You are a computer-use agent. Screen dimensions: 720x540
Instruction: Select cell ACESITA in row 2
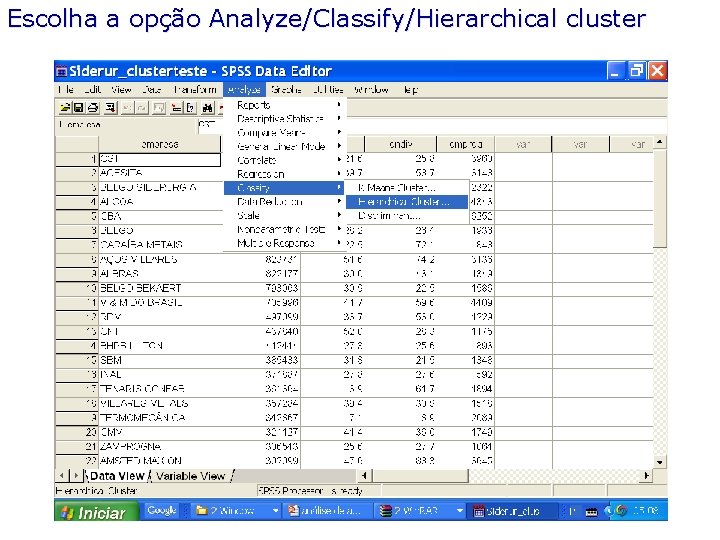160,173
